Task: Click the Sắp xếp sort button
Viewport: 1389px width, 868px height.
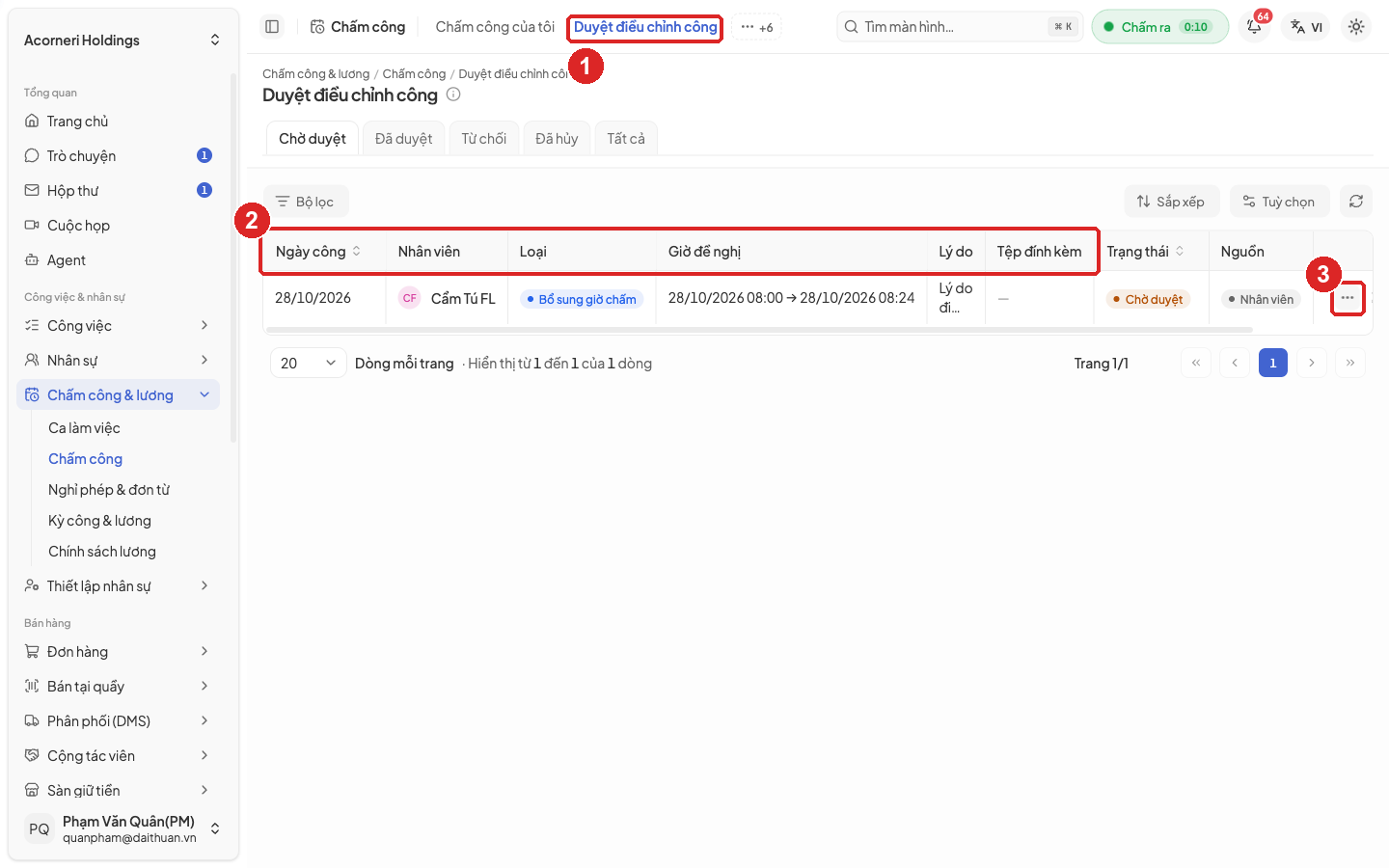Action: 1172,202
